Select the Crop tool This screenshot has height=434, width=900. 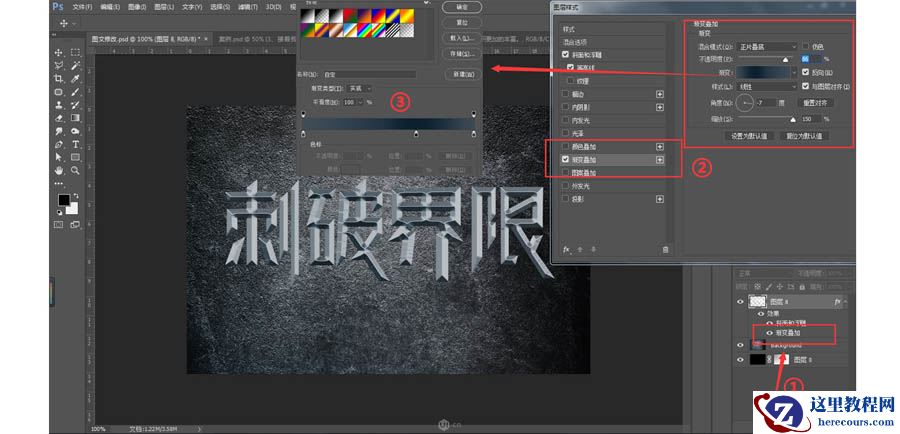59,79
